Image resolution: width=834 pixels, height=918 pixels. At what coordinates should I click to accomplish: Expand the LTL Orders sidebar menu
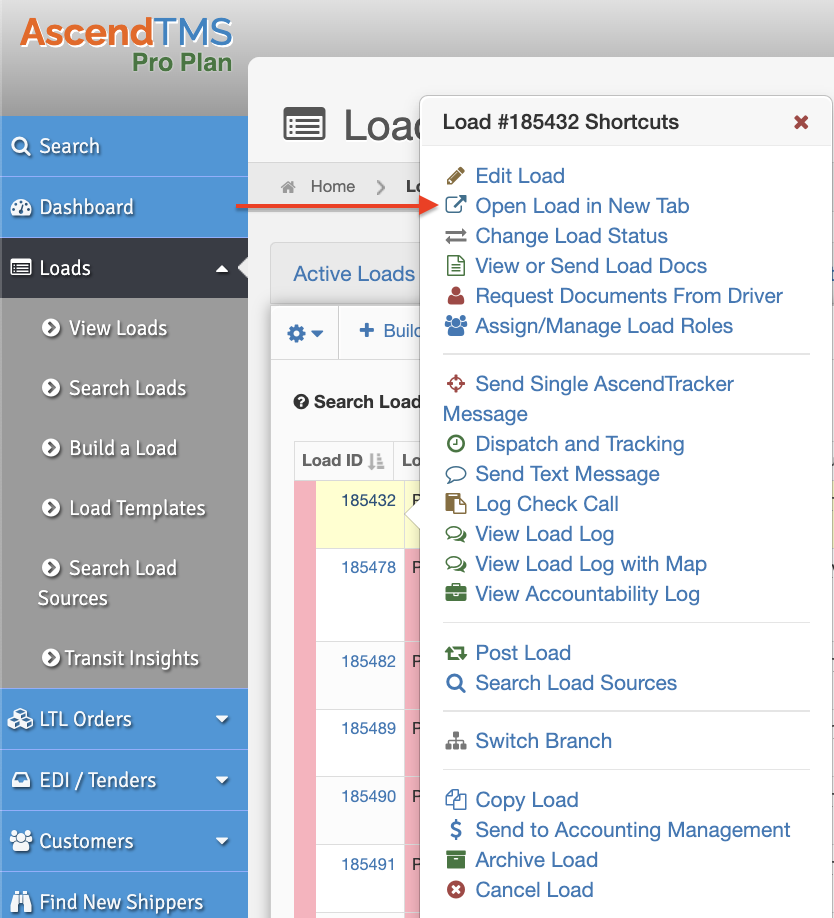pos(222,719)
